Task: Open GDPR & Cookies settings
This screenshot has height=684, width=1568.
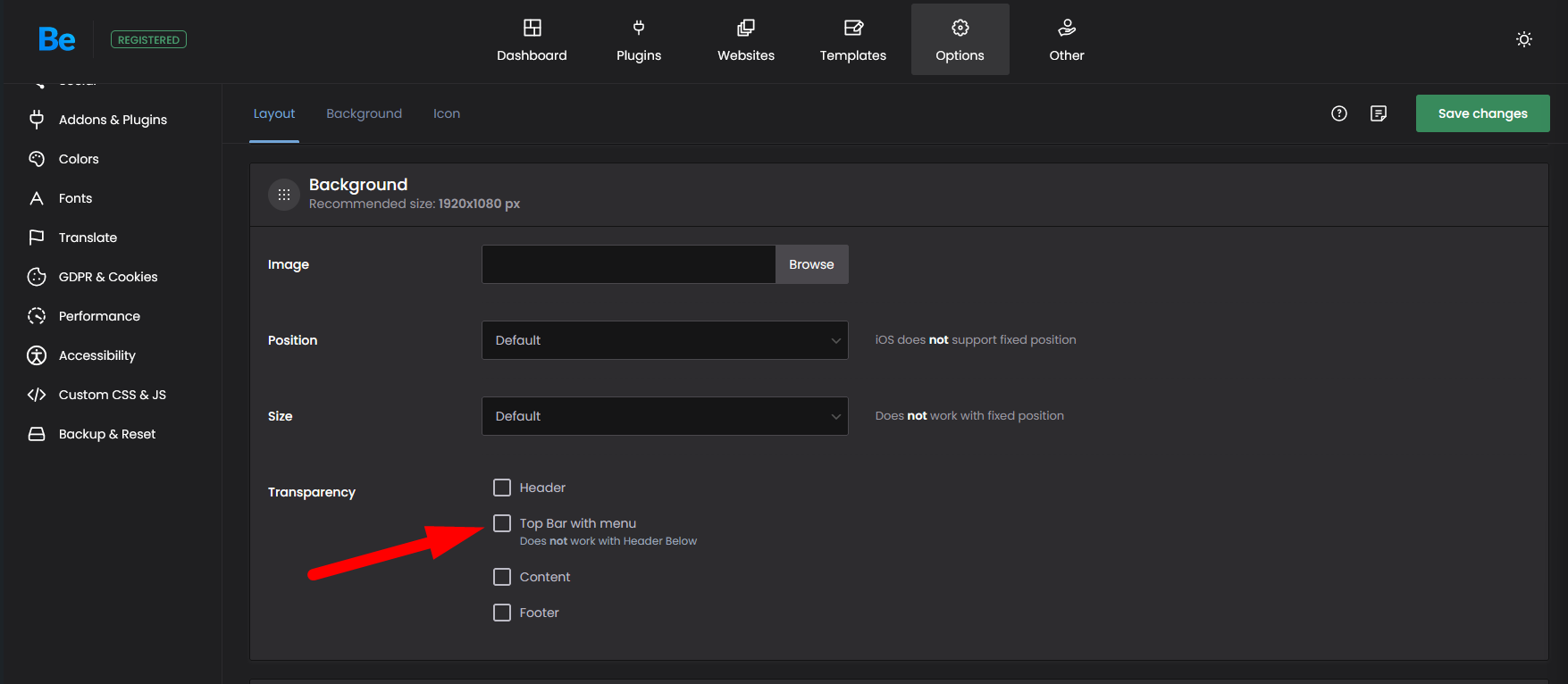Action: coord(108,277)
